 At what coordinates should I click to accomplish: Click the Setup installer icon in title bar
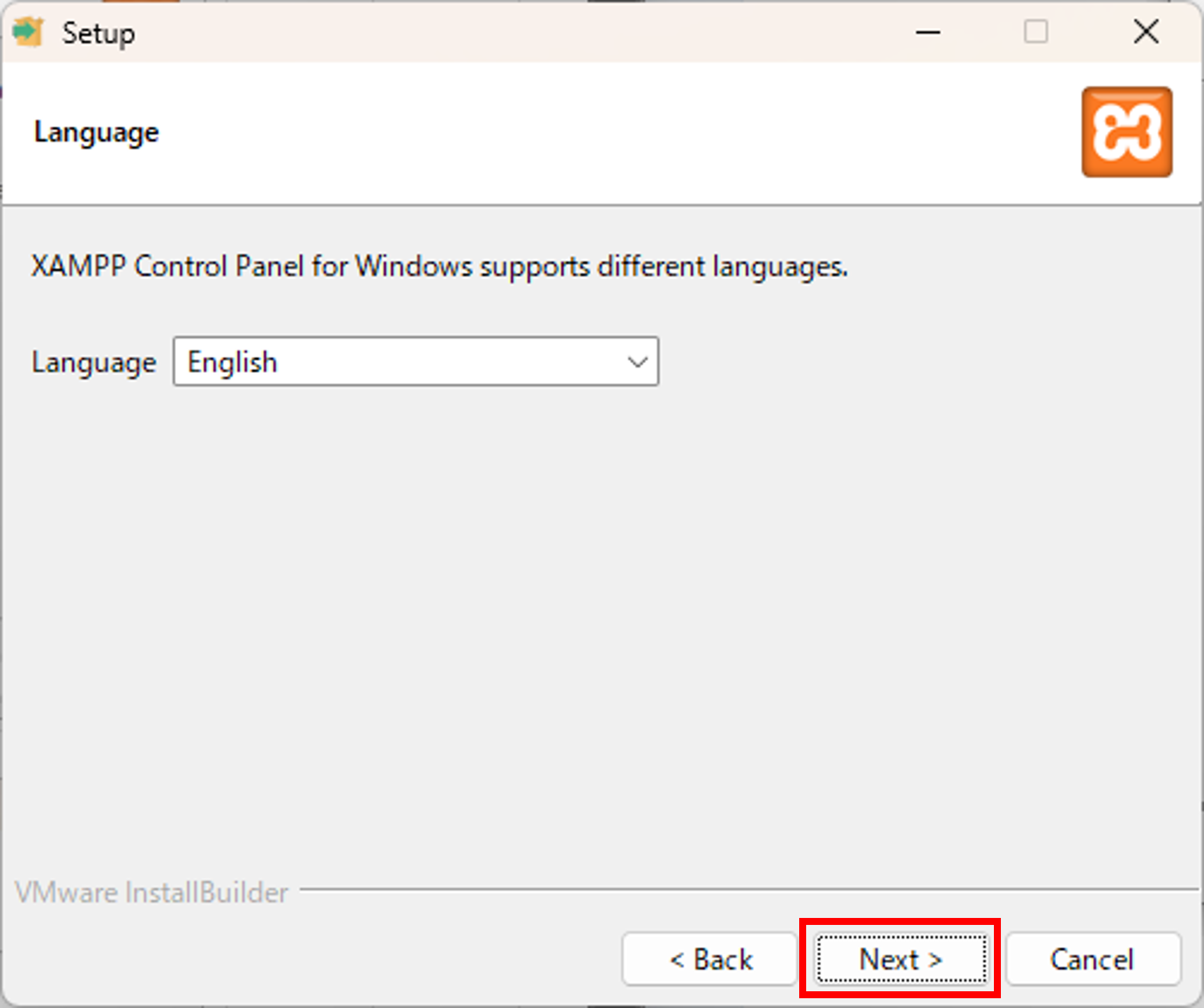click(x=28, y=33)
